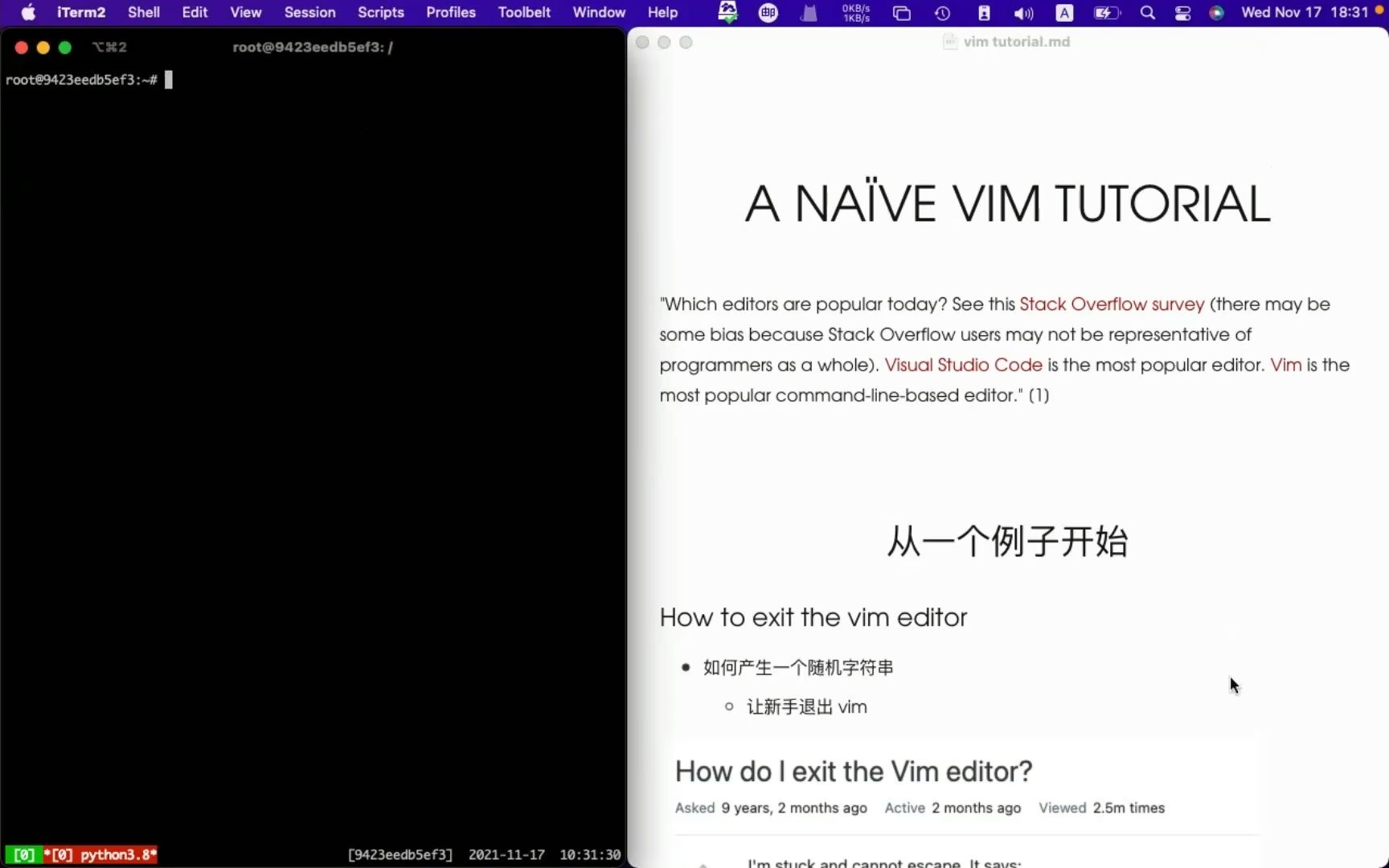Click 'Active 2 months ago' text
This screenshot has width=1389, height=868.
tap(953, 808)
